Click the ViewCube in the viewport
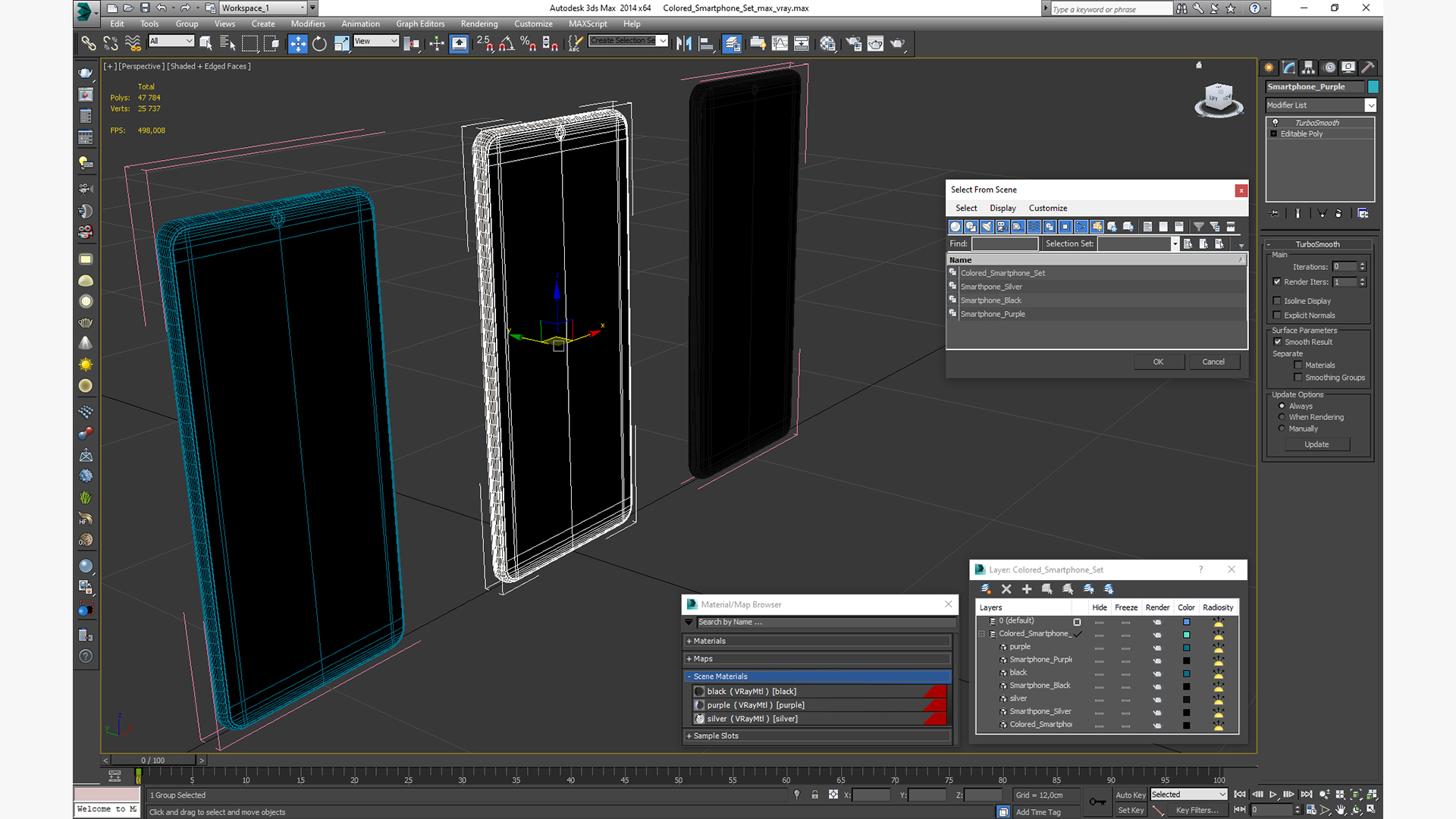1456x819 pixels. click(1219, 99)
